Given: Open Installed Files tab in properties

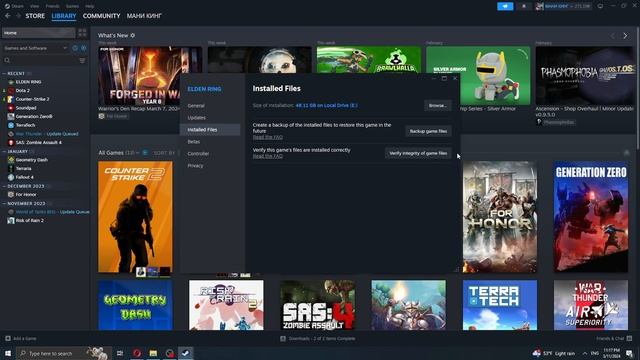Looking at the screenshot, I should point(210,129).
